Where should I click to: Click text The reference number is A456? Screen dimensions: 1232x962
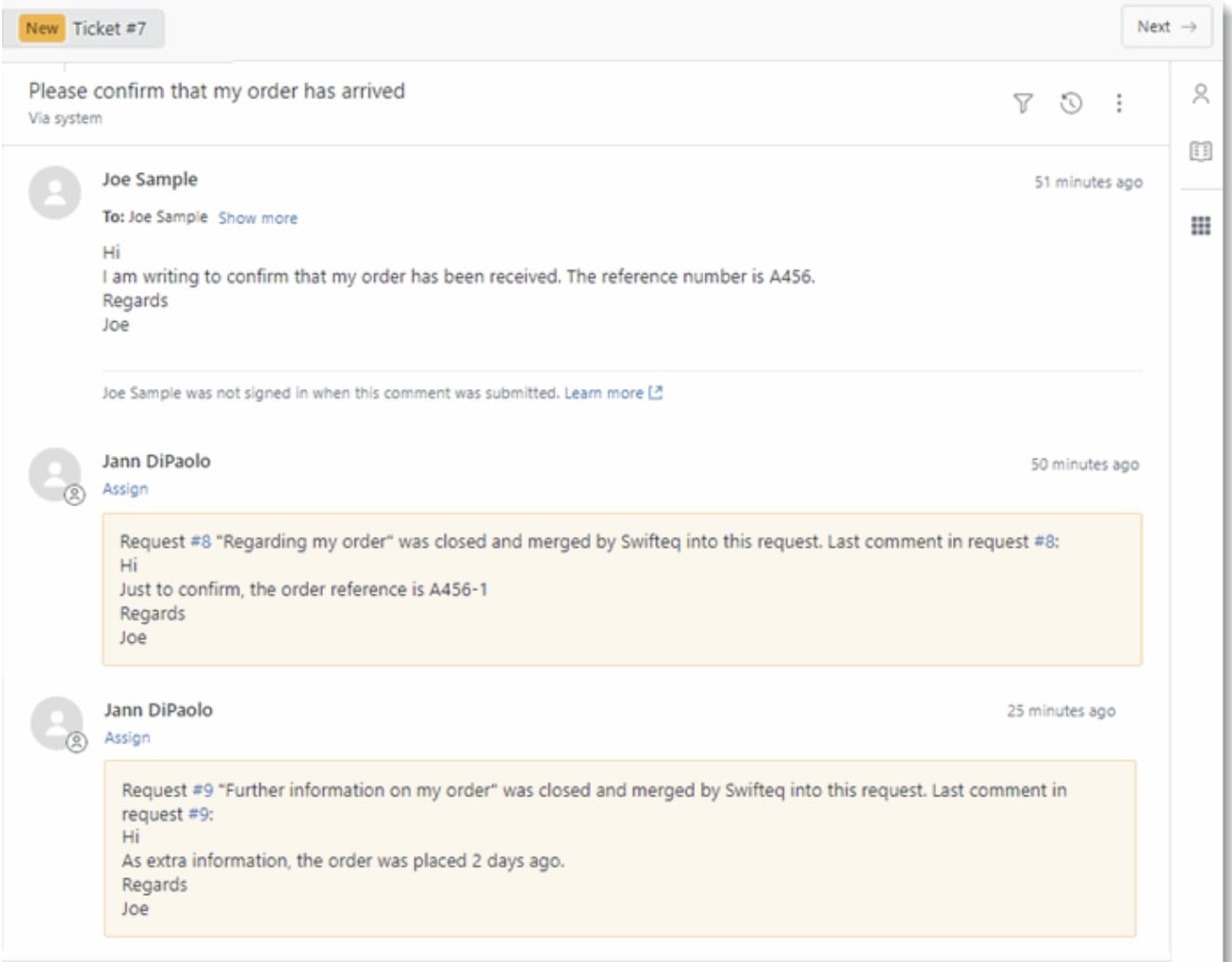coord(690,276)
